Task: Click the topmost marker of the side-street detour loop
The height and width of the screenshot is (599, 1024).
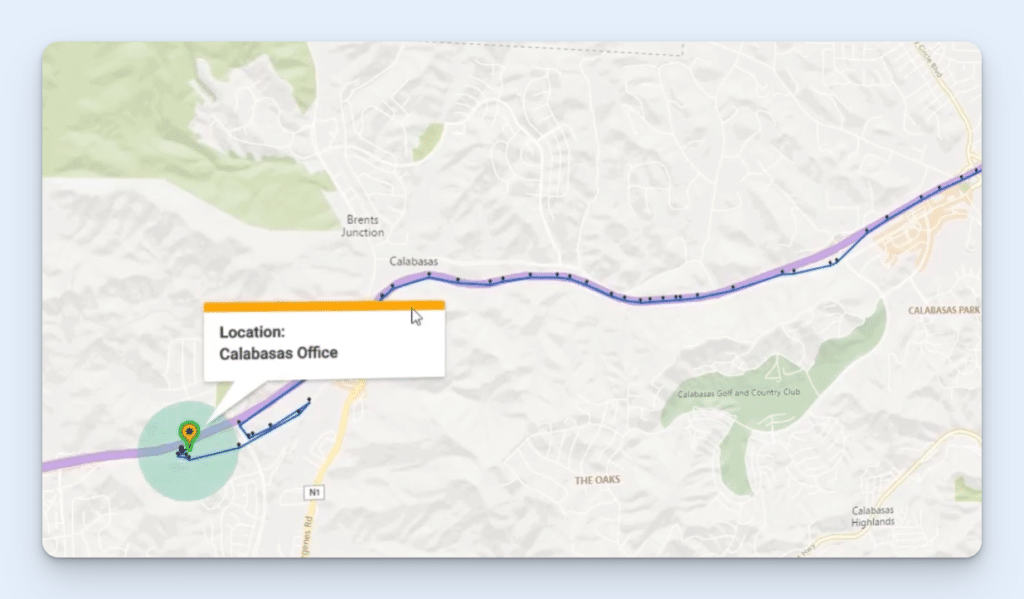Action: 309,399
